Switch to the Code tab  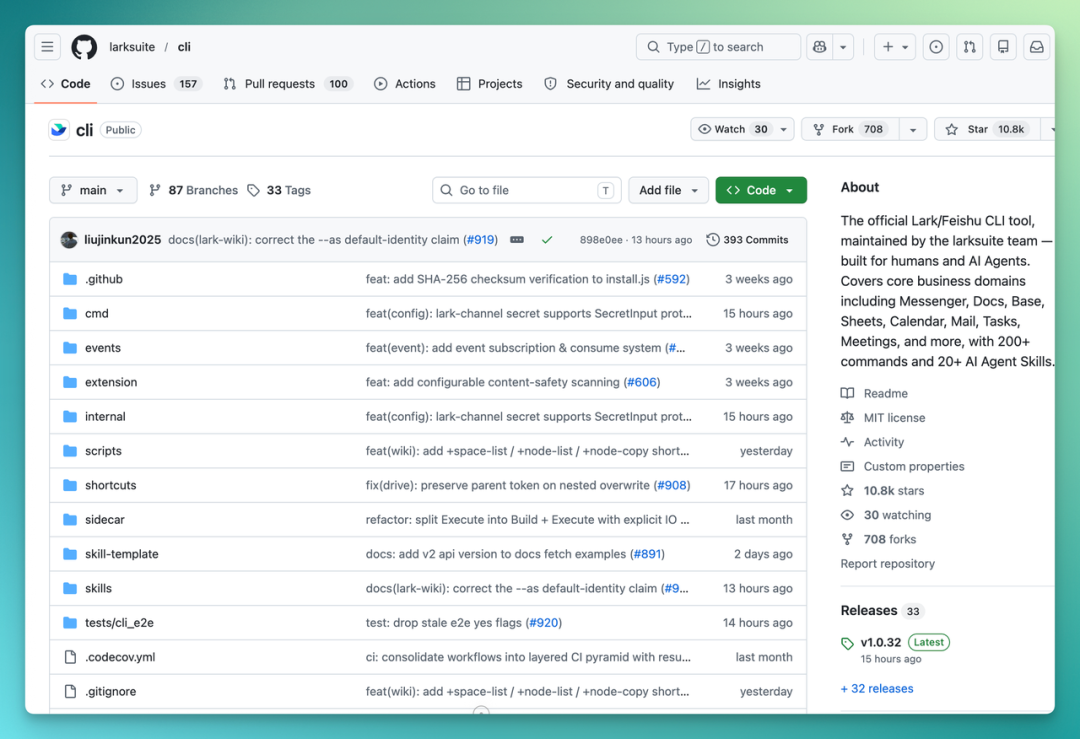click(66, 84)
